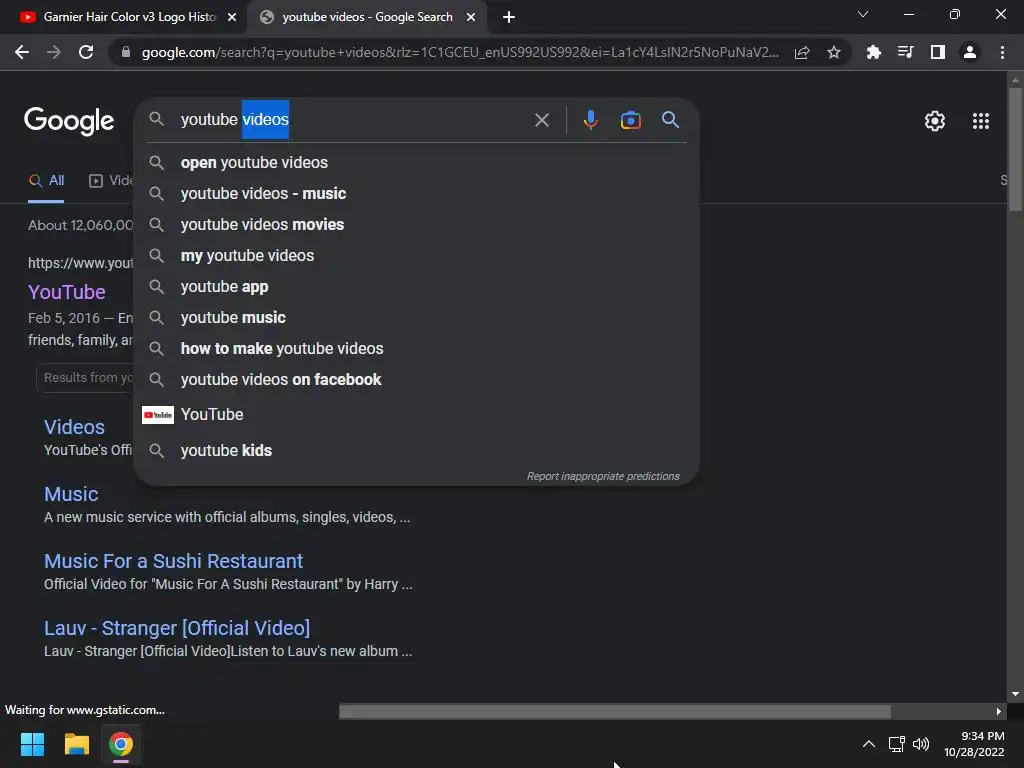Show hidden system tray icons

869,744
